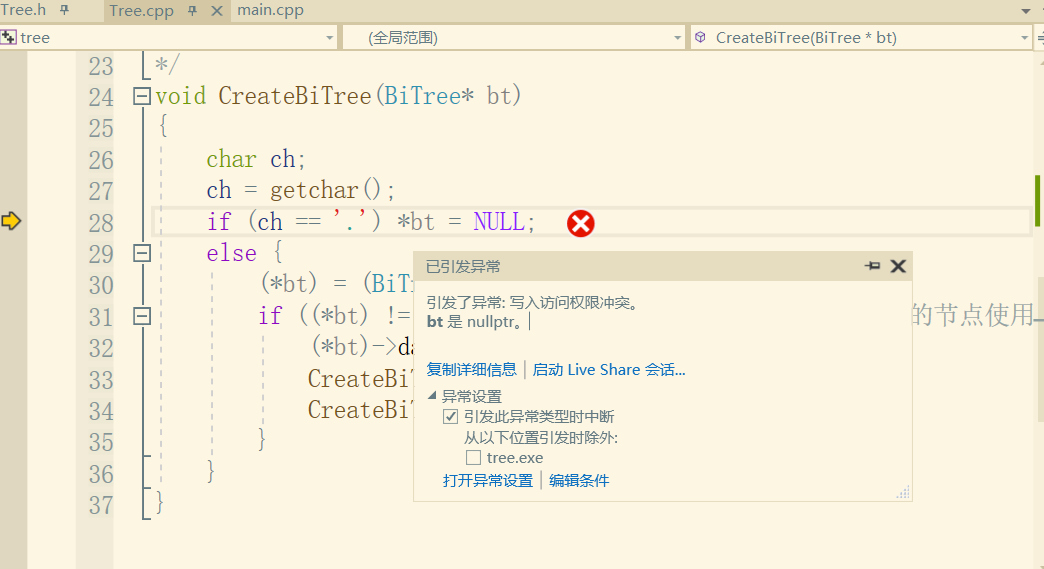Close the Tree.cpp tab
The height and width of the screenshot is (569, 1044).
click(x=216, y=11)
